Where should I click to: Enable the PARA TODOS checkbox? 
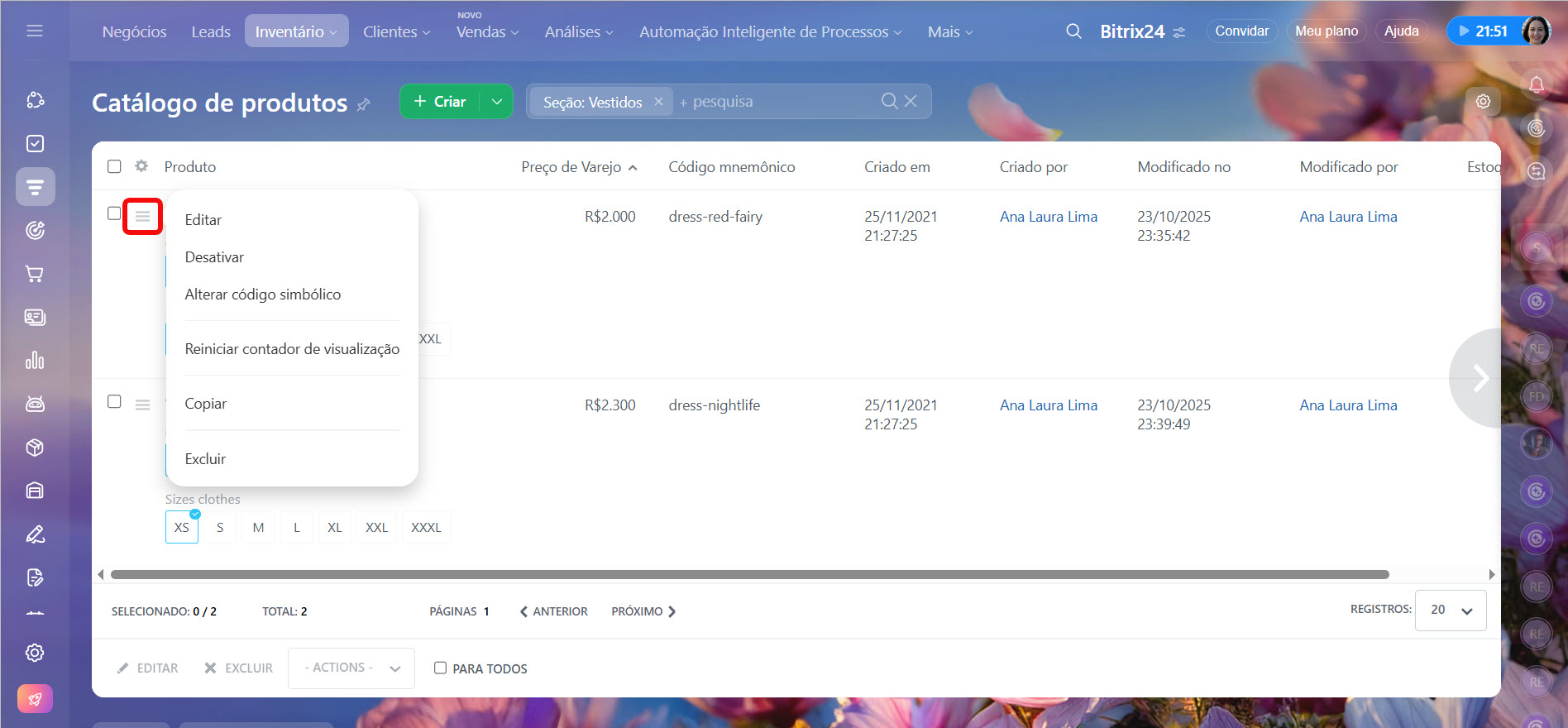[x=440, y=668]
